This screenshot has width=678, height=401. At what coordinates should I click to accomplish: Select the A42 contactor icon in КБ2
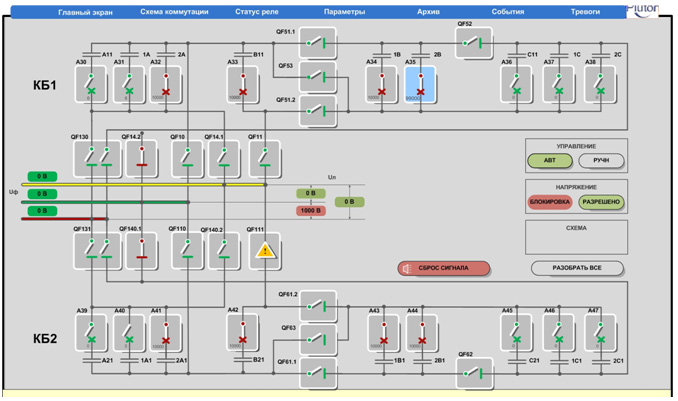point(243,333)
